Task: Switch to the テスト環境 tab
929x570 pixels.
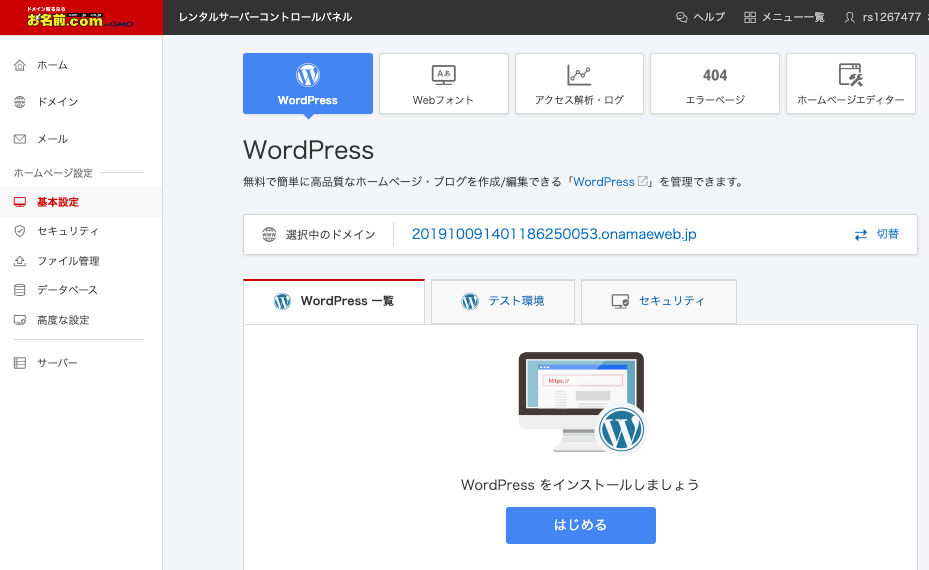Action: click(503, 301)
